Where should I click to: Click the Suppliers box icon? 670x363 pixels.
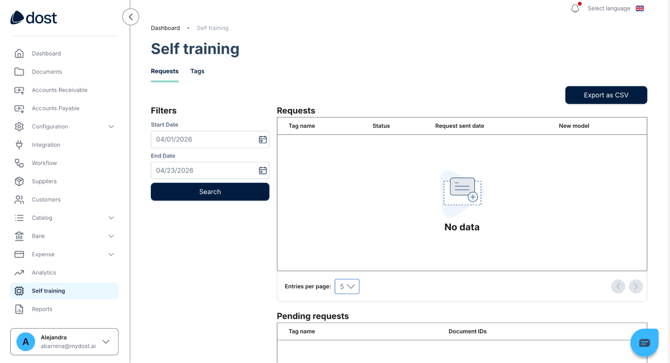19,181
